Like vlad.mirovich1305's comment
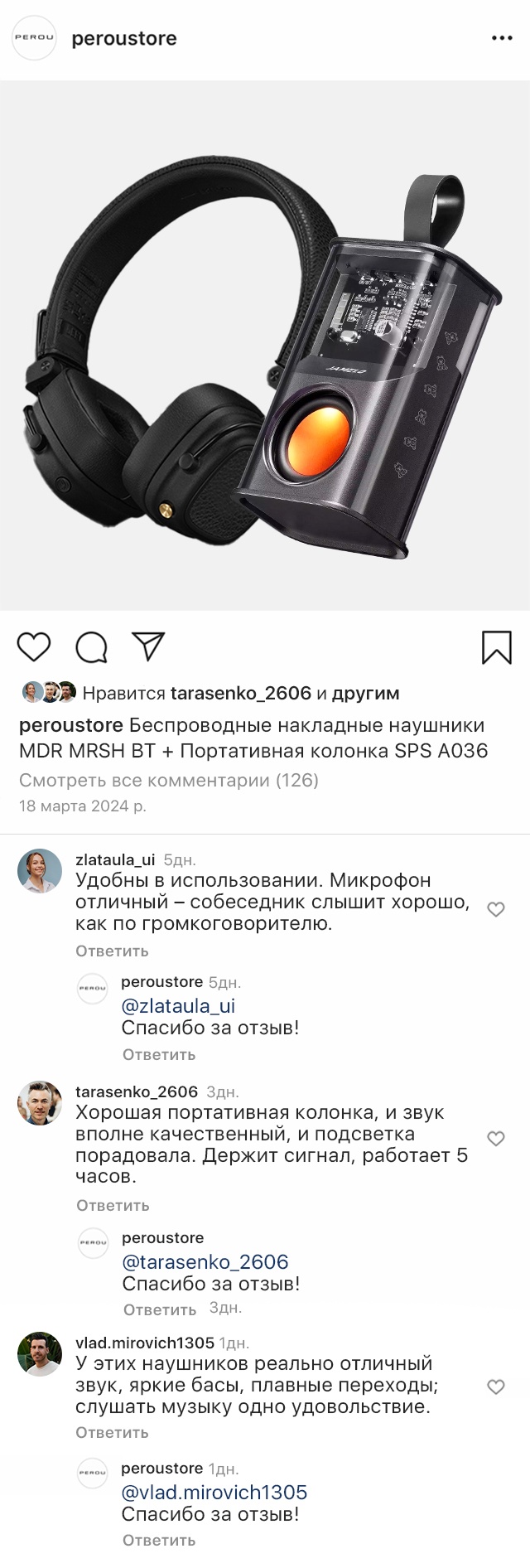Image resolution: width=530 pixels, height=1568 pixels. tap(496, 1387)
